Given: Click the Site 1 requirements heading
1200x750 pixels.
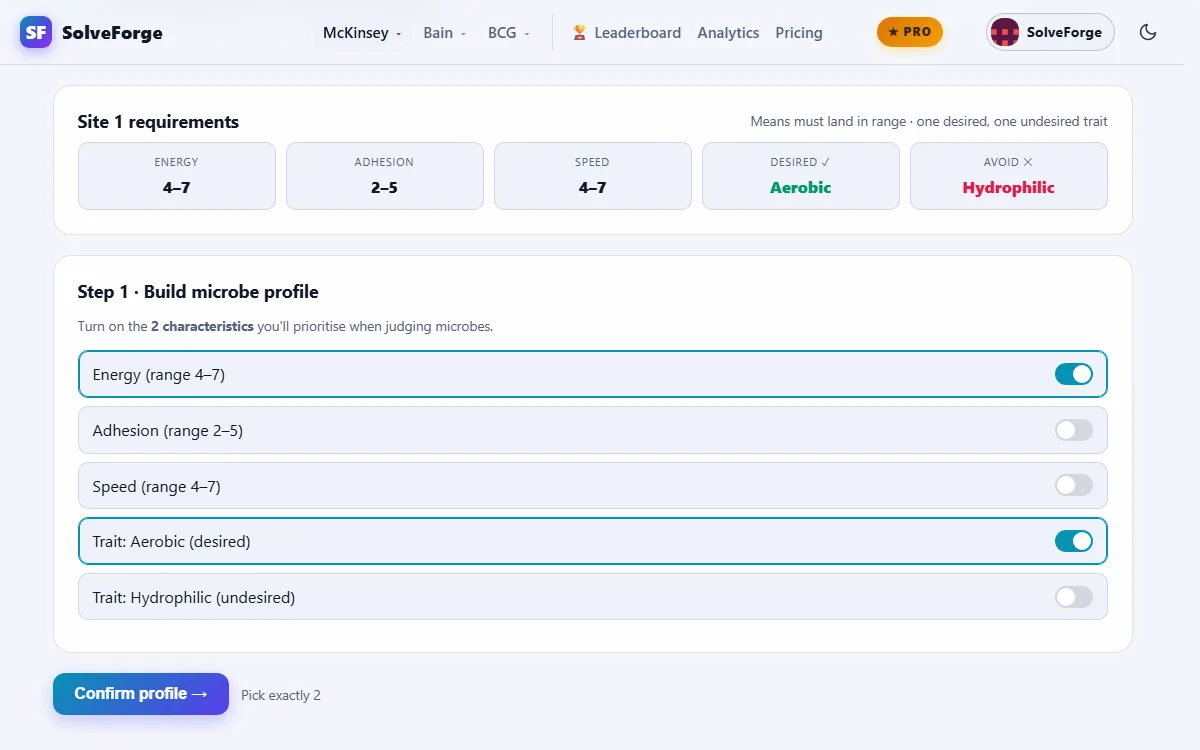Looking at the screenshot, I should 158,122.
